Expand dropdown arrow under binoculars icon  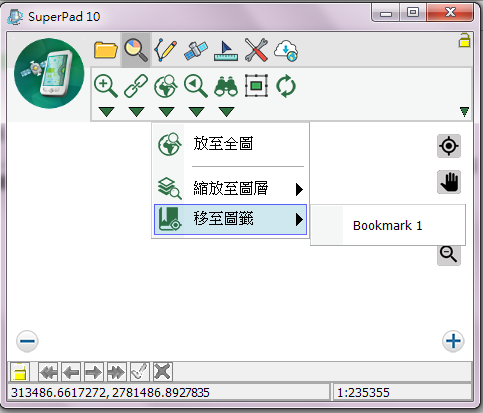pyautogui.click(x=226, y=112)
